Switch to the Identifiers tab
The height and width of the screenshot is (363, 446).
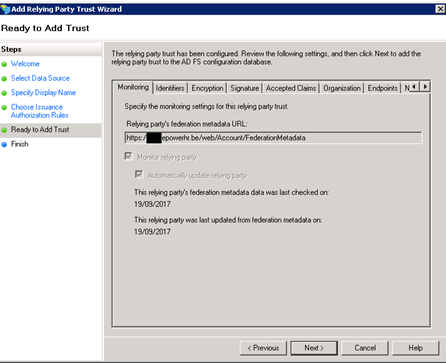click(170, 88)
